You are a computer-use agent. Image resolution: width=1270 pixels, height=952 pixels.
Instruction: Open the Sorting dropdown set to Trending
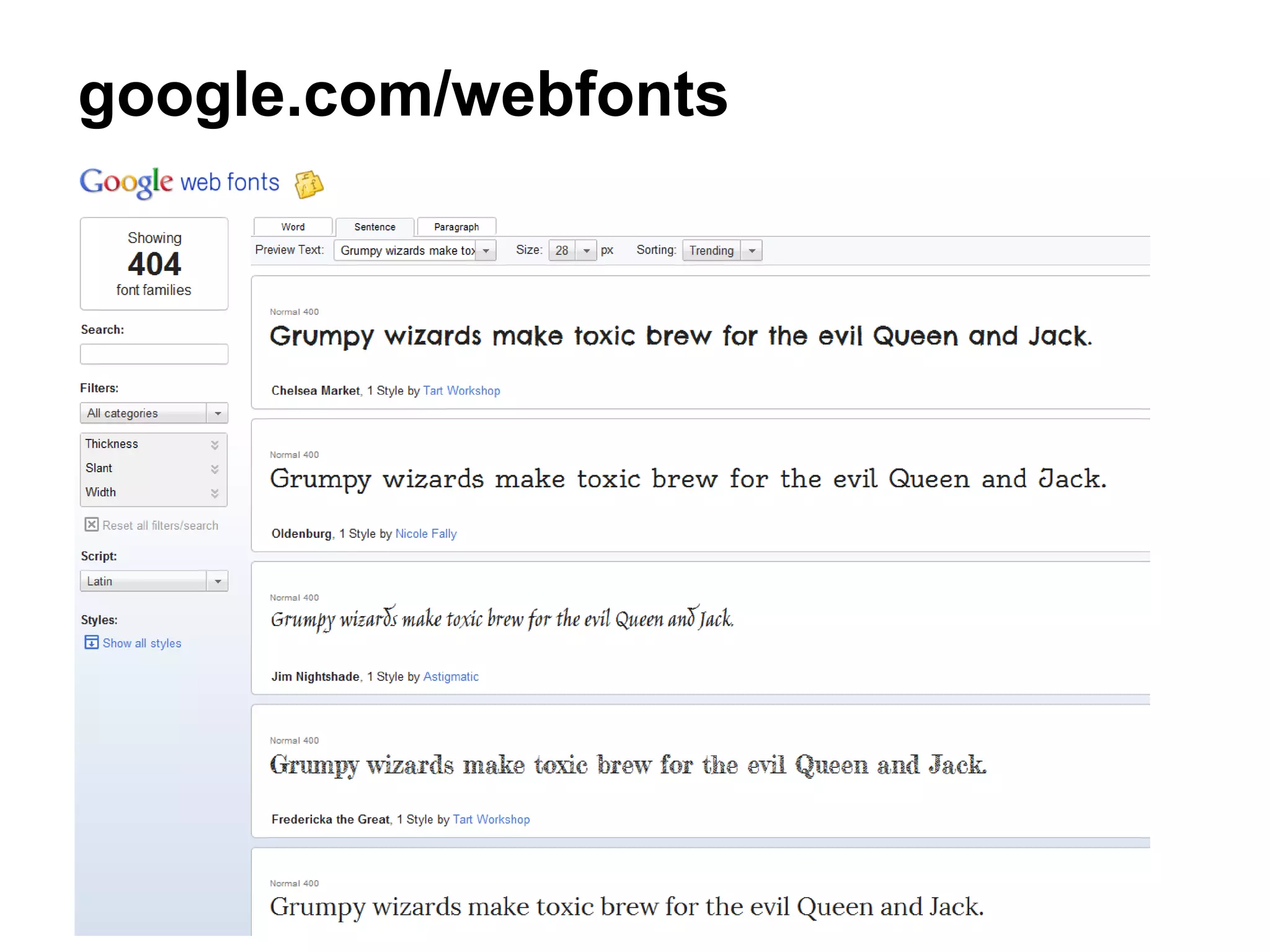722,250
